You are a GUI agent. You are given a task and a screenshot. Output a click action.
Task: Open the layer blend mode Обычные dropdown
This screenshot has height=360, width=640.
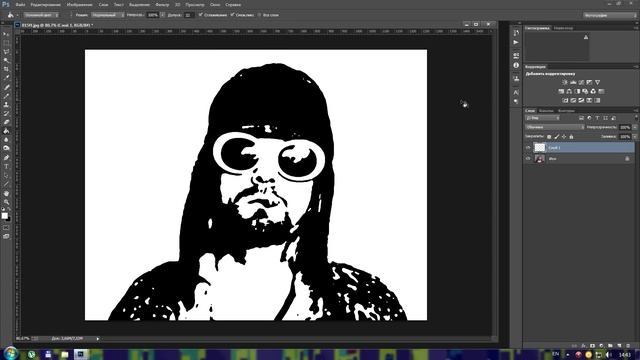pyautogui.click(x=555, y=127)
